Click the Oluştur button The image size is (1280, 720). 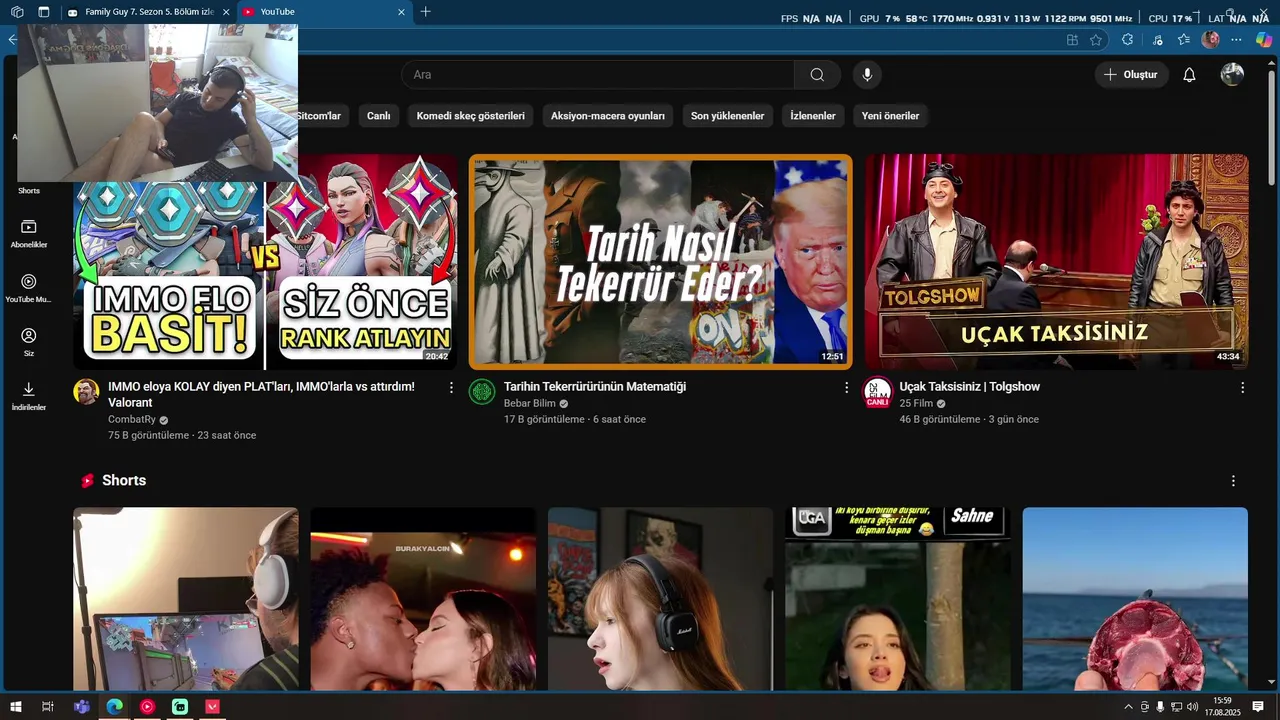click(1131, 75)
